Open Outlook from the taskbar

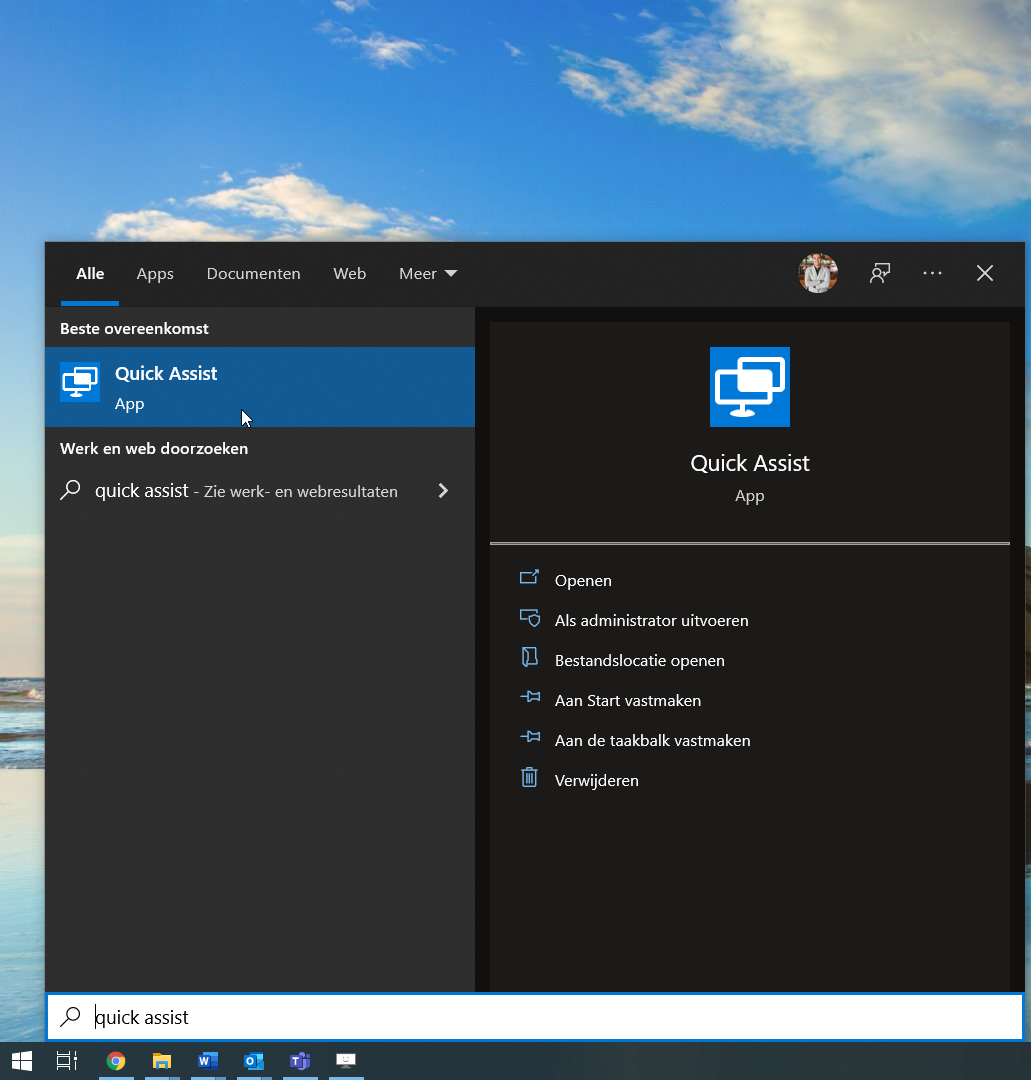pos(253,1061)
